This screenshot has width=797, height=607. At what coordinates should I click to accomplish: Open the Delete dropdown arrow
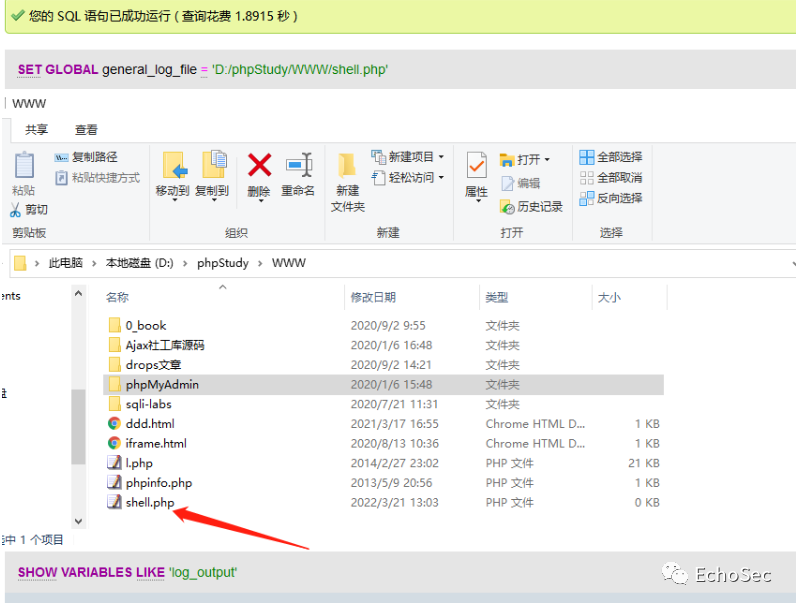tap(261, 201)
